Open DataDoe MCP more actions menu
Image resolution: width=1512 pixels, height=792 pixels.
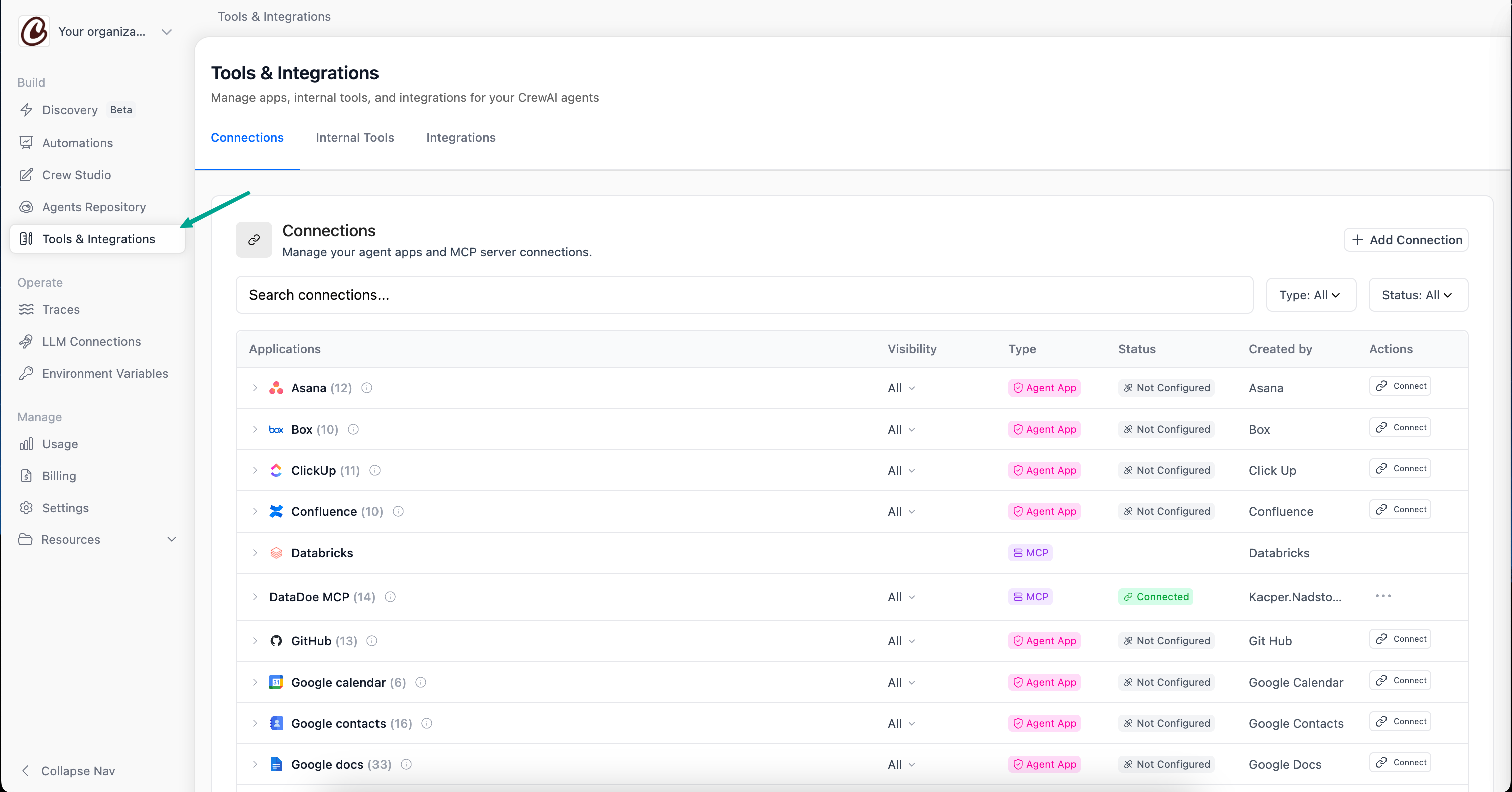pos(1383,596)
